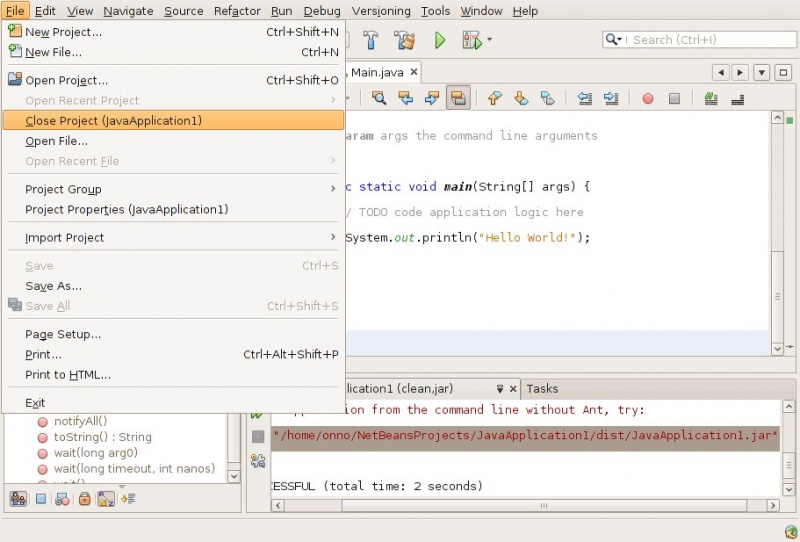Switch to the Tasks tab

[542, 388]
